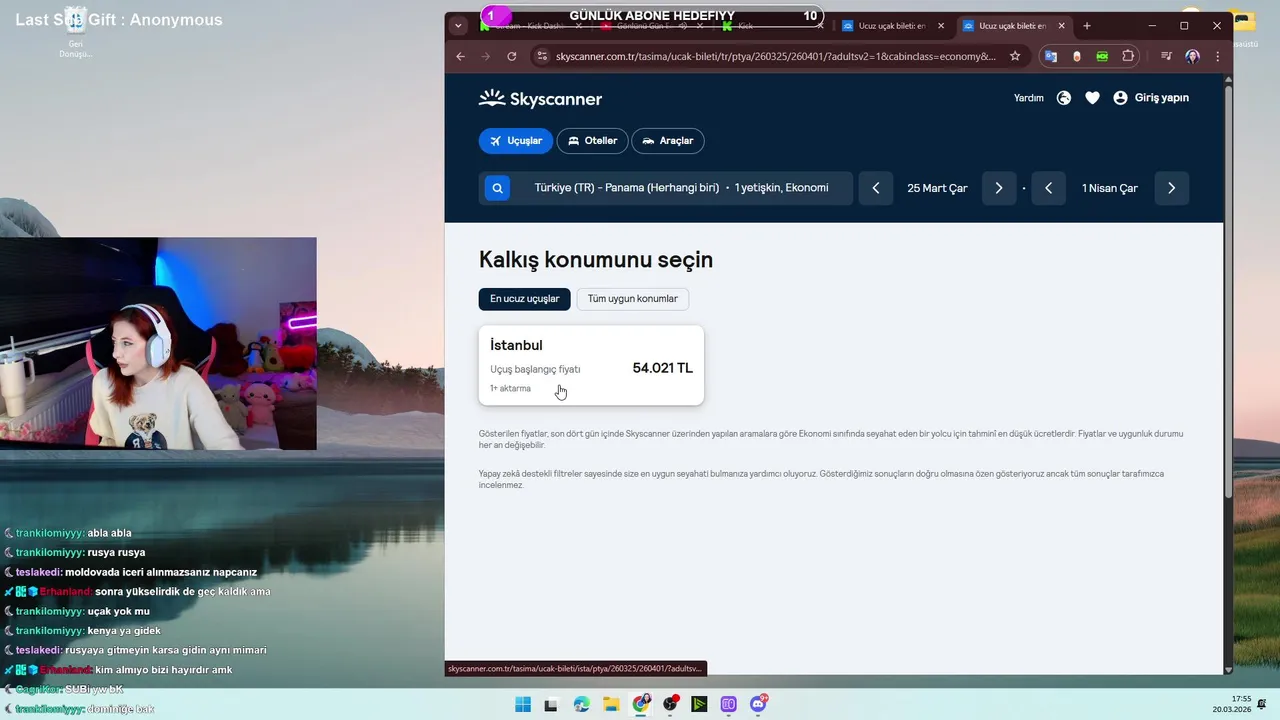
Task: Click the webcam stream overlay
Action: (158, 343)
